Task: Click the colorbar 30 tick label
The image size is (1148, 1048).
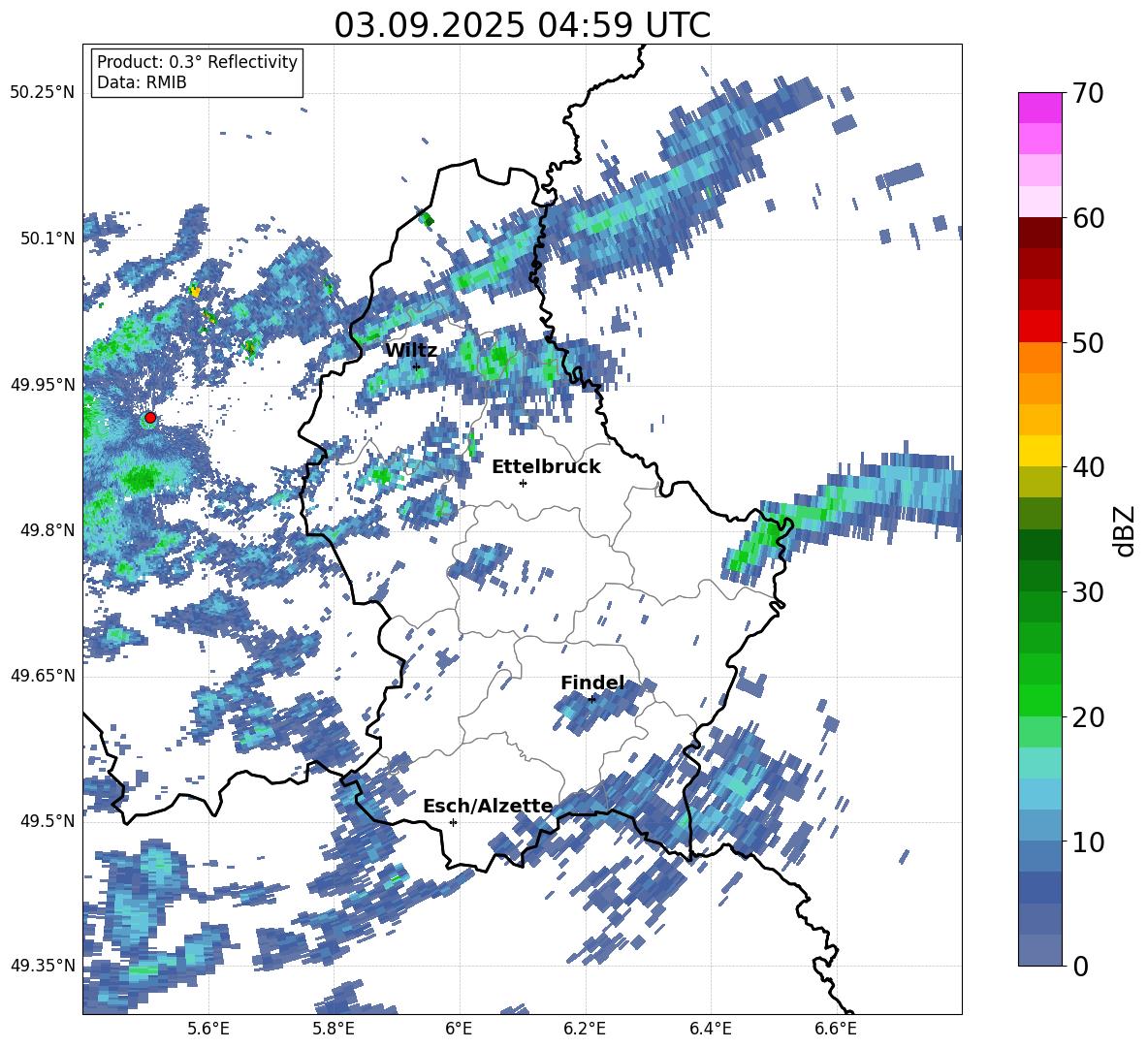Action: click(1088, 592)
